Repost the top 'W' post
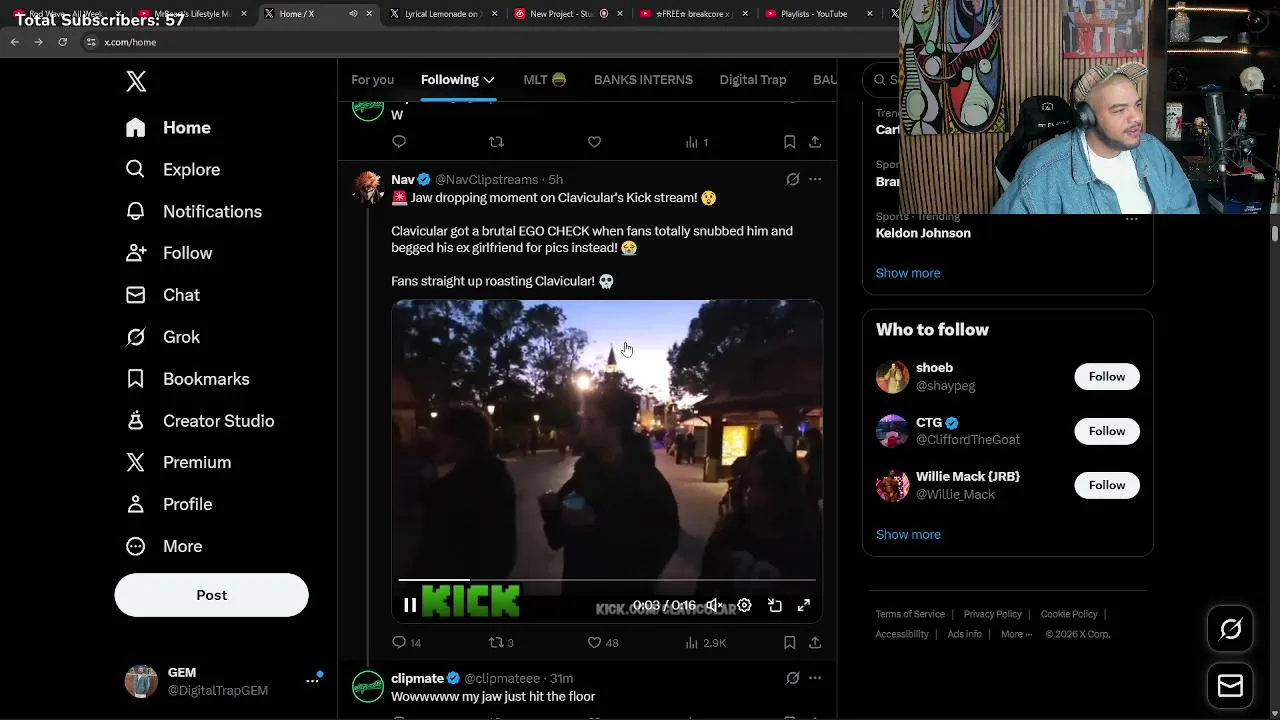This screenshot has height=720, width=1280. (x=495, y=142)
